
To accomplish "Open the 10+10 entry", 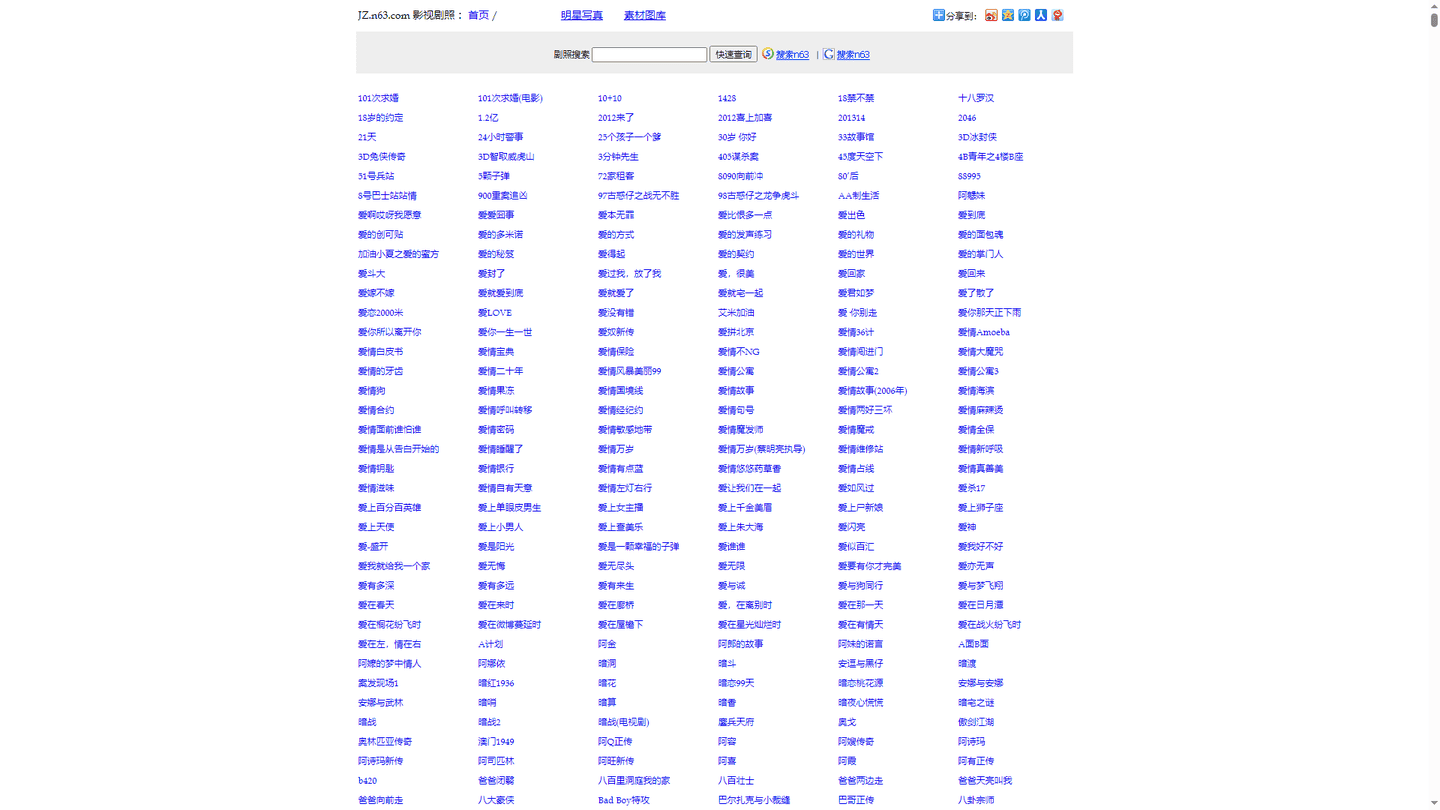I will coord(609,98).
